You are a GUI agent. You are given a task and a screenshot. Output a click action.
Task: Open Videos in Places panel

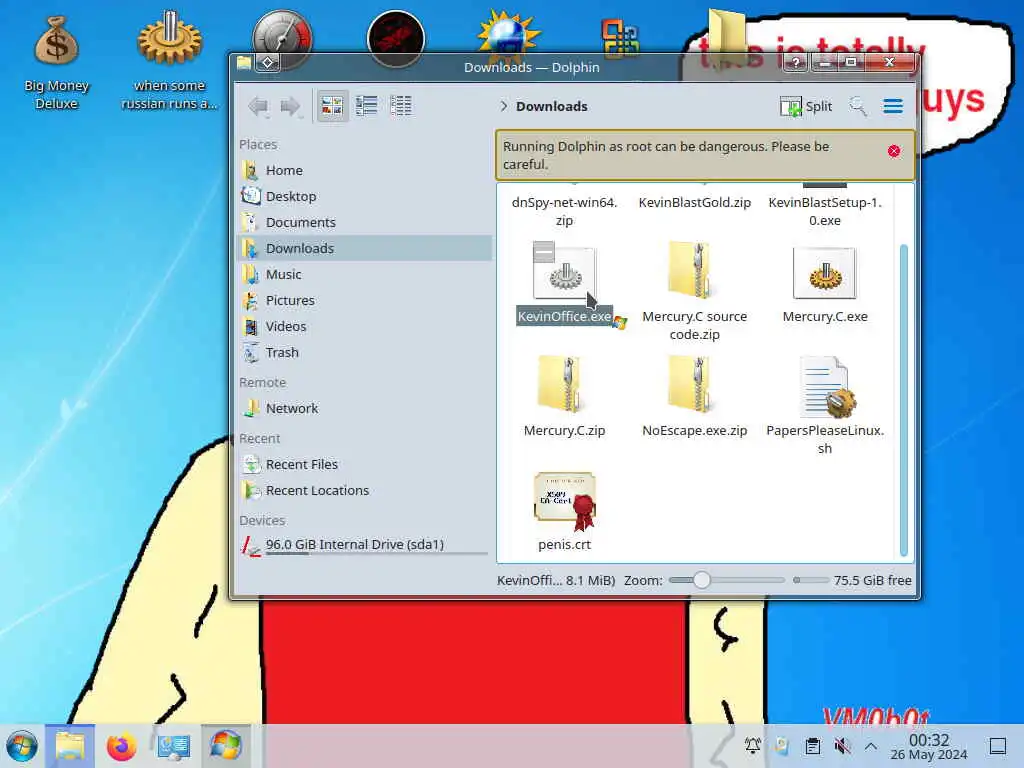point(364,327)
